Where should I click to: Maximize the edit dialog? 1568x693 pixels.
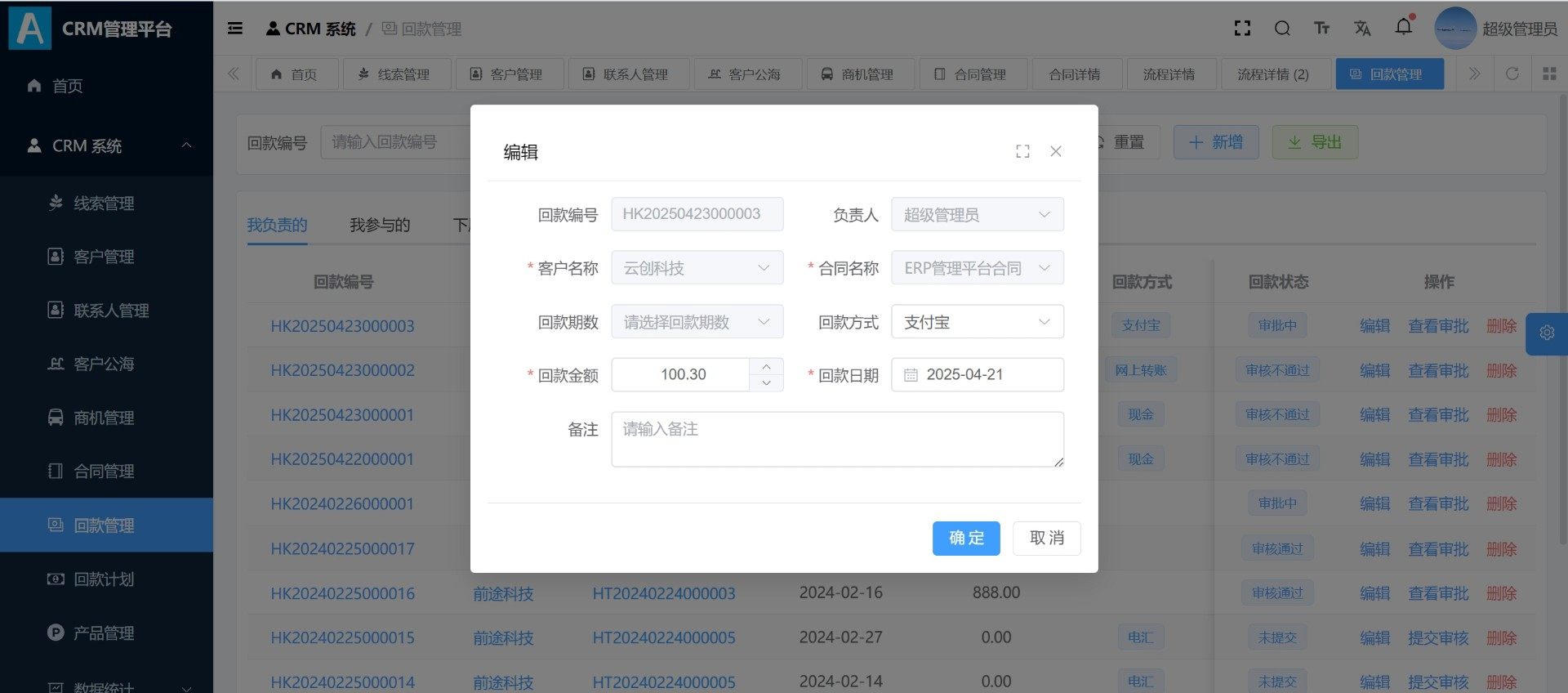coord(1022,151)
